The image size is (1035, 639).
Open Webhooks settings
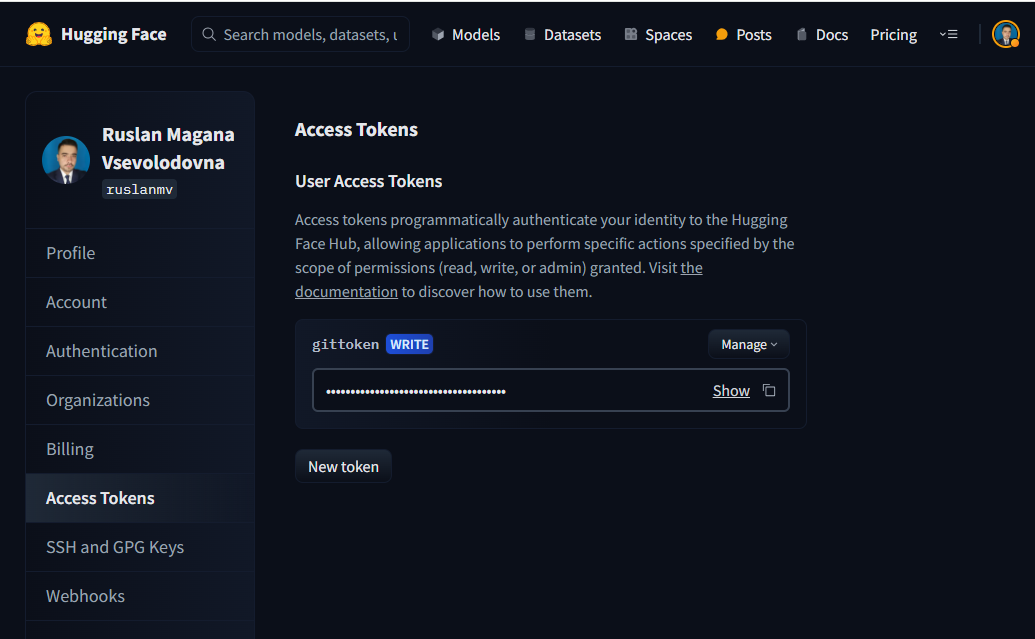pos(140,595)
